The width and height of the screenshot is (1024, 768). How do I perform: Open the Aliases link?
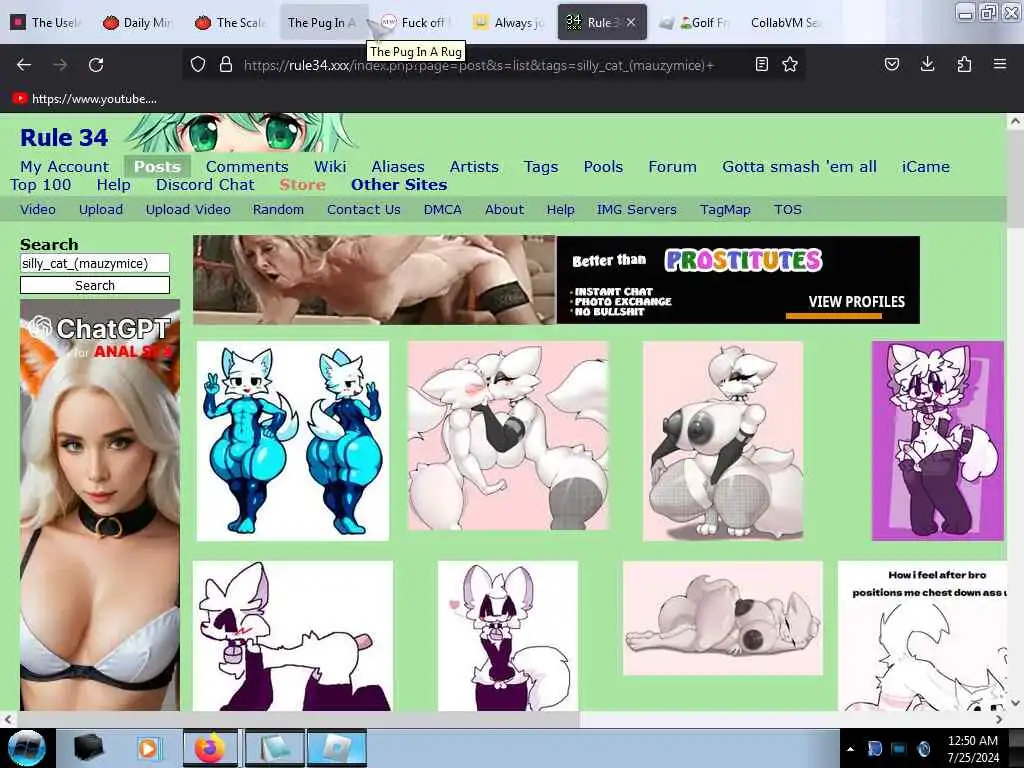click(x=398, y=167)
